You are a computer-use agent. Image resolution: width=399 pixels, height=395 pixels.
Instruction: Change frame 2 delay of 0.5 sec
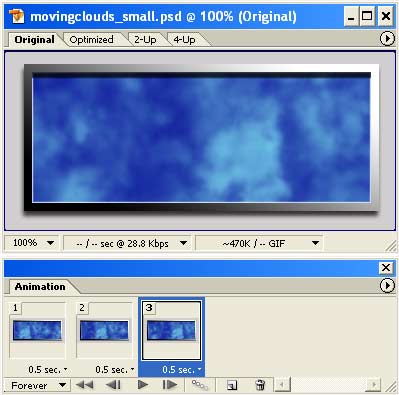pos(115,370)
